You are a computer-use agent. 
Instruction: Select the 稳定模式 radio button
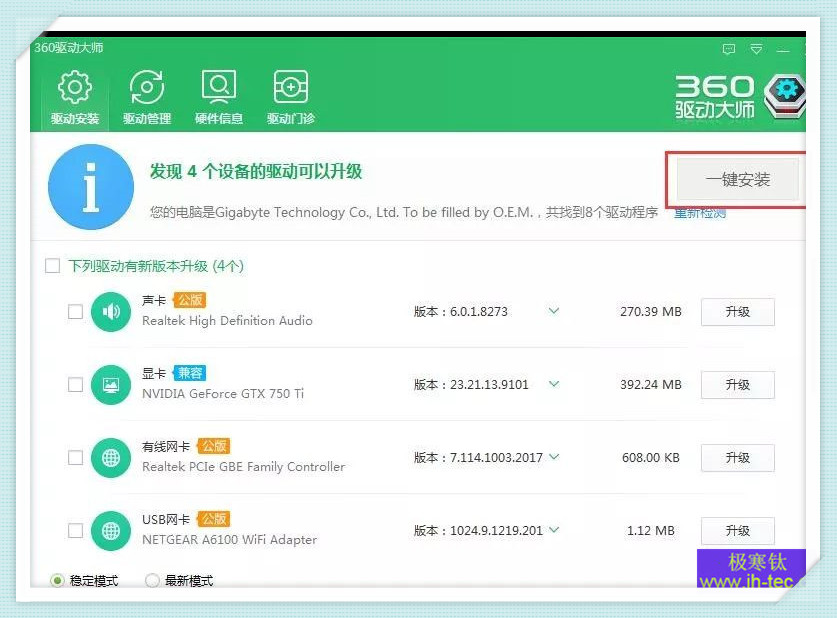pos(57,581)
